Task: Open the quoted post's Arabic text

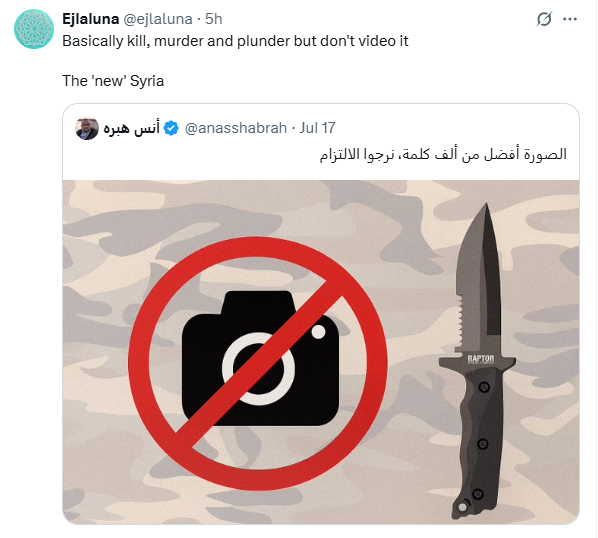Action: click(443, 154)
